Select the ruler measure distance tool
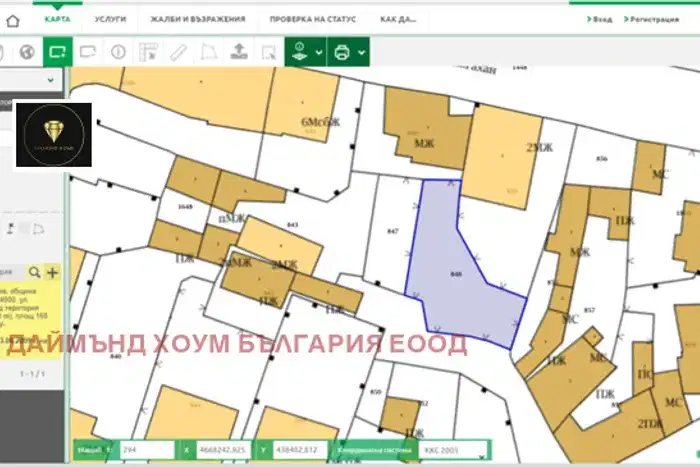The image size is (700, 467). point(178,52)
